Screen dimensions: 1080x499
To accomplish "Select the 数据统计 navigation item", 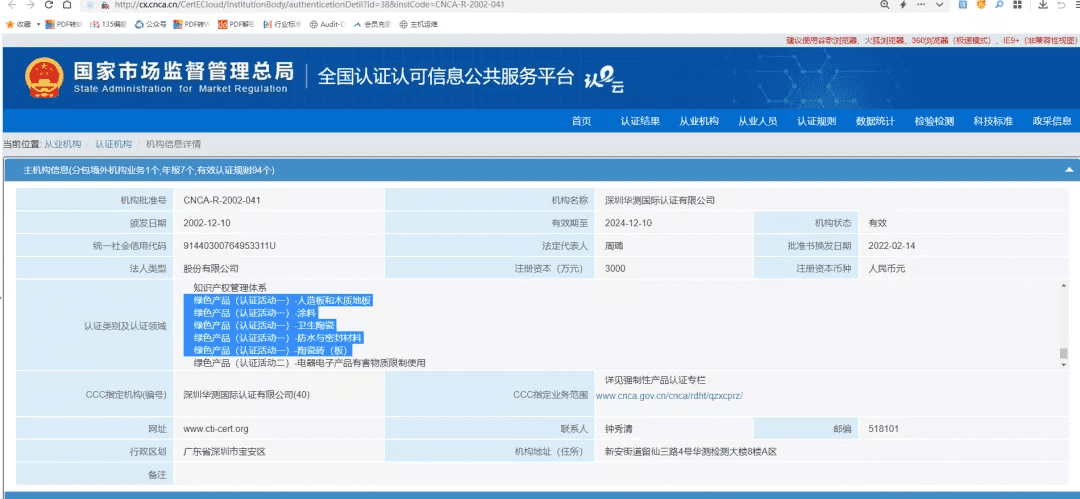I will click(875, 121).
